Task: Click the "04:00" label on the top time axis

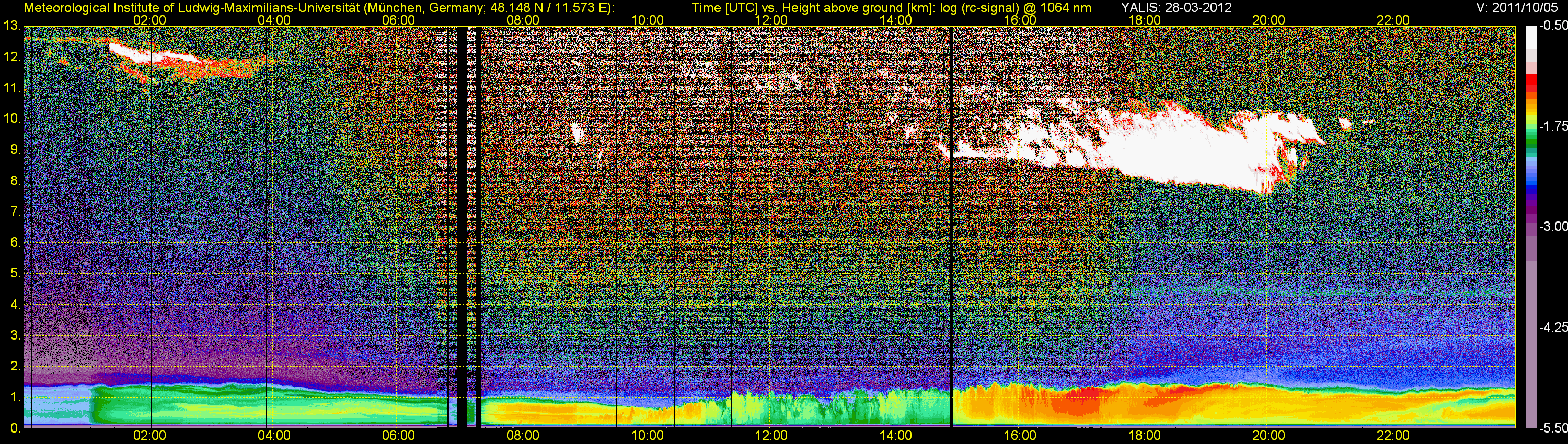Action: 274,21
